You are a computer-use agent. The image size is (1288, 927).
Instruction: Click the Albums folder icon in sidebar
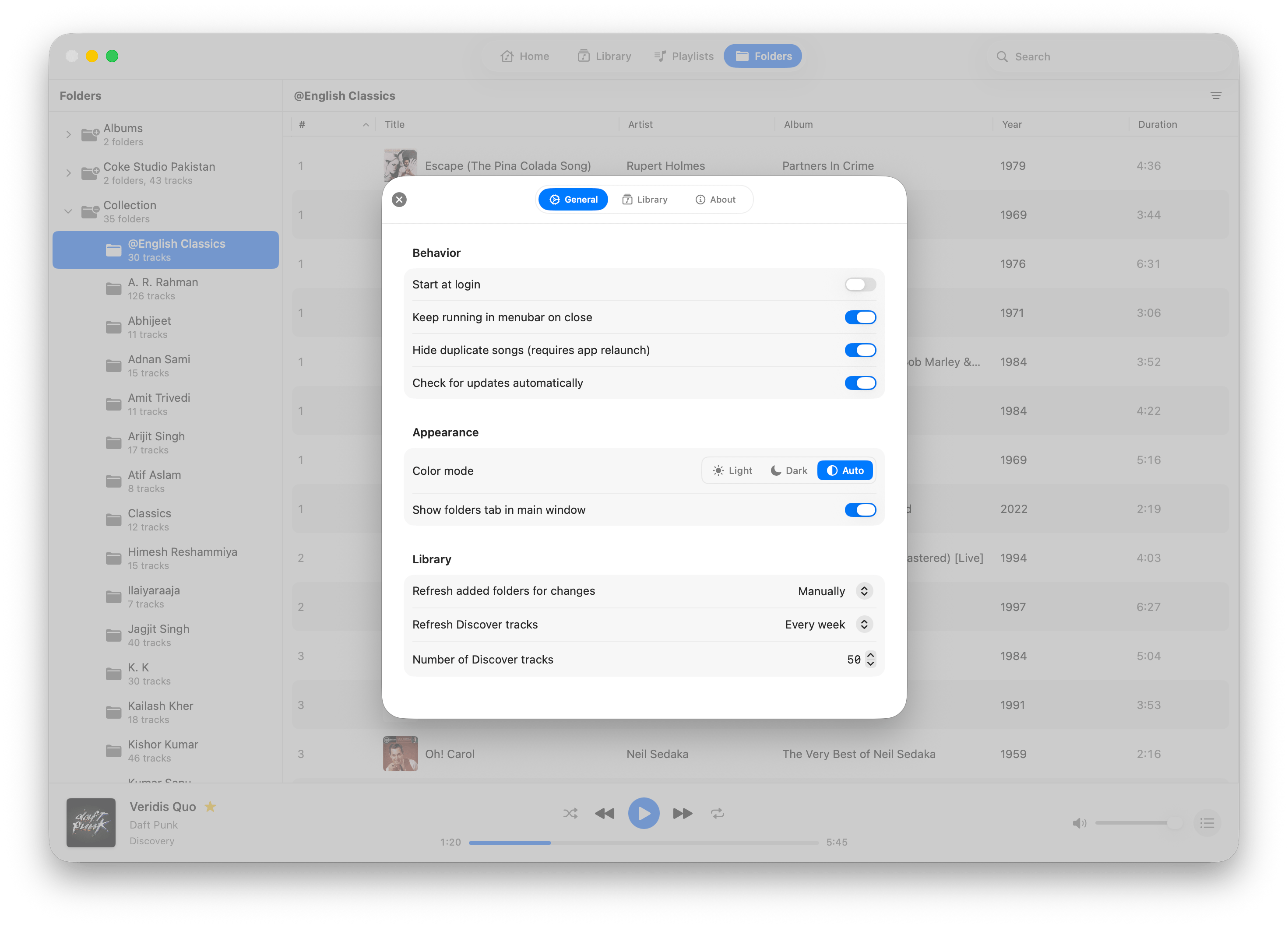pyautogui.click(x=90, y=134)
